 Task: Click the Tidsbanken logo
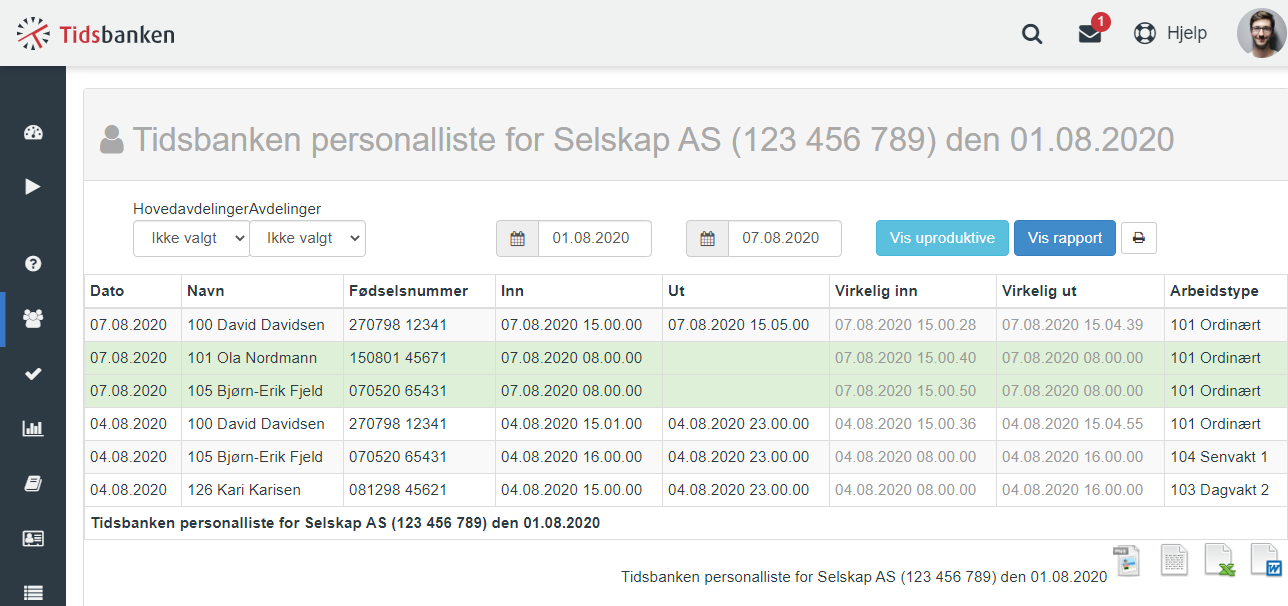(x=96, y=34)
